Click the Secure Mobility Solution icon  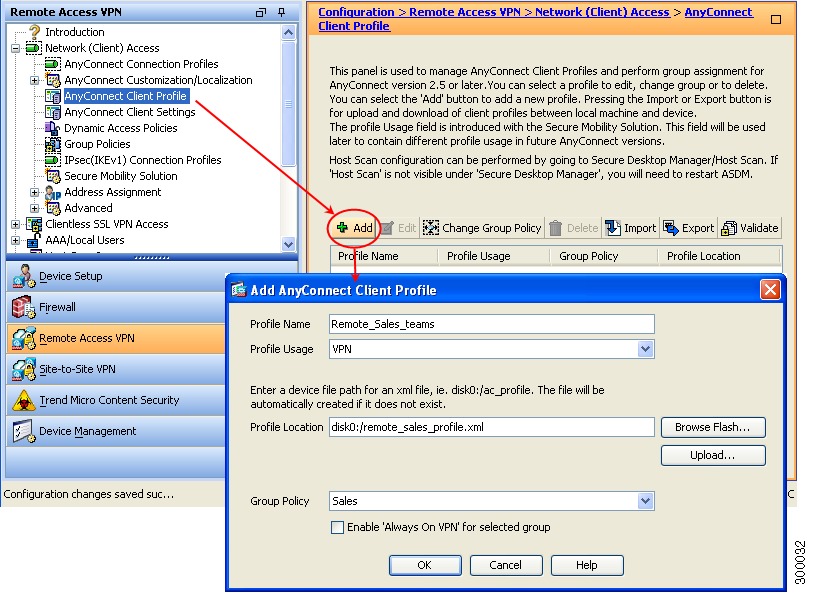[53, 176]
